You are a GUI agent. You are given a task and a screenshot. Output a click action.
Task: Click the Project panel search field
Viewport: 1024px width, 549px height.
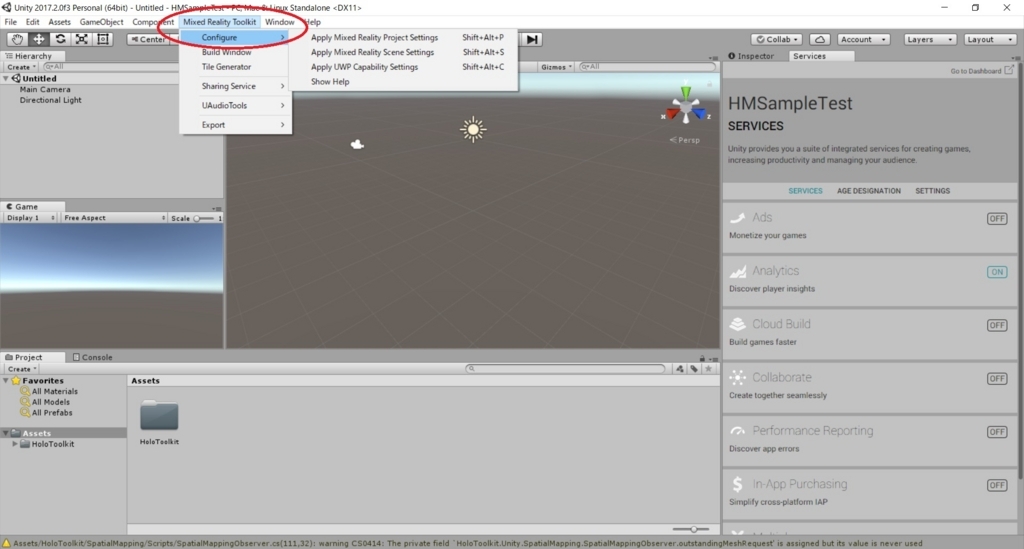click(x=566, y=369)
